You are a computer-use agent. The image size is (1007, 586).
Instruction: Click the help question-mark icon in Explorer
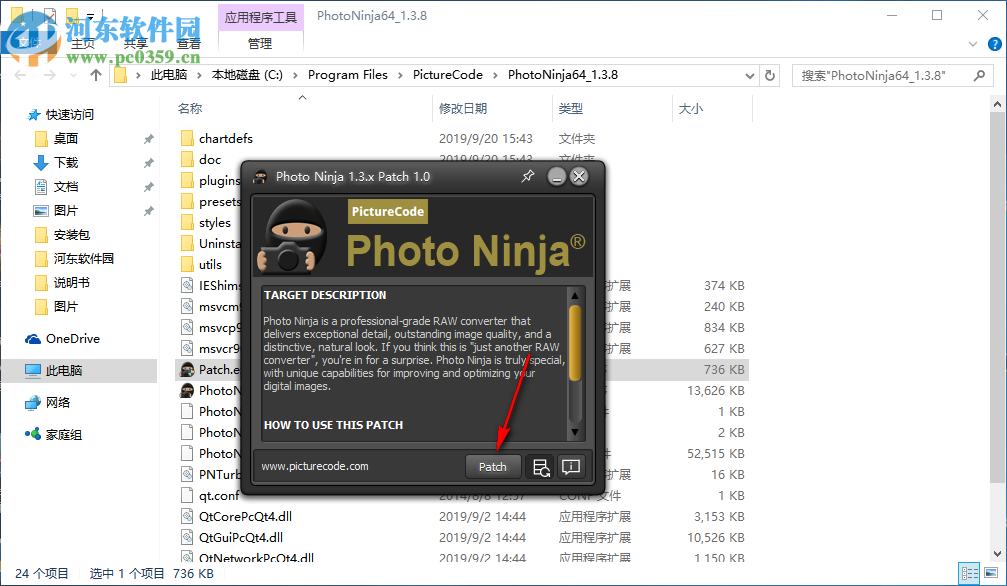pos(994,44)
